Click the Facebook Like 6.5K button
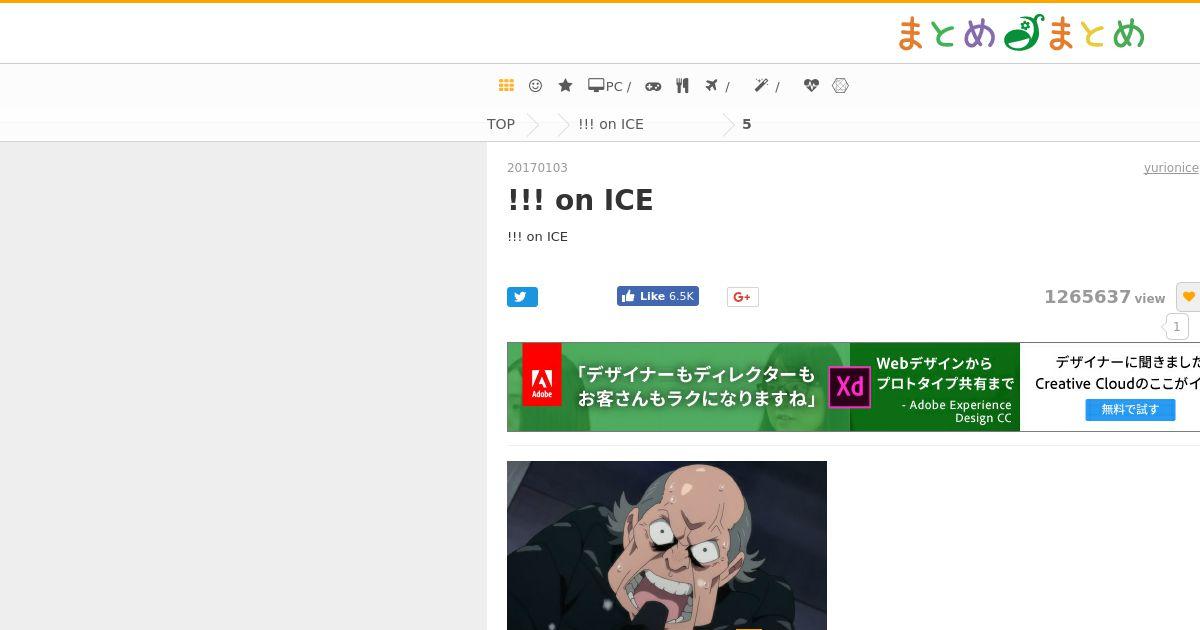Image resolution: width=1200 pixels, height=630 pixels. [657, 296]
